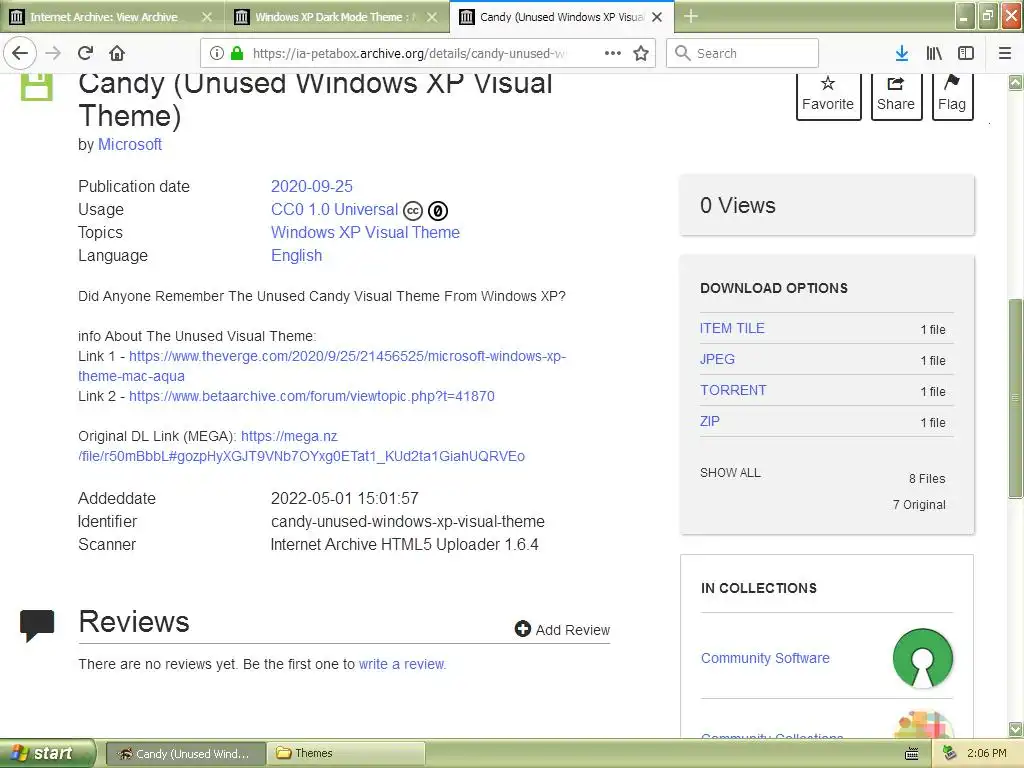Click the write a review link
1024x768 pixels.
402,664
